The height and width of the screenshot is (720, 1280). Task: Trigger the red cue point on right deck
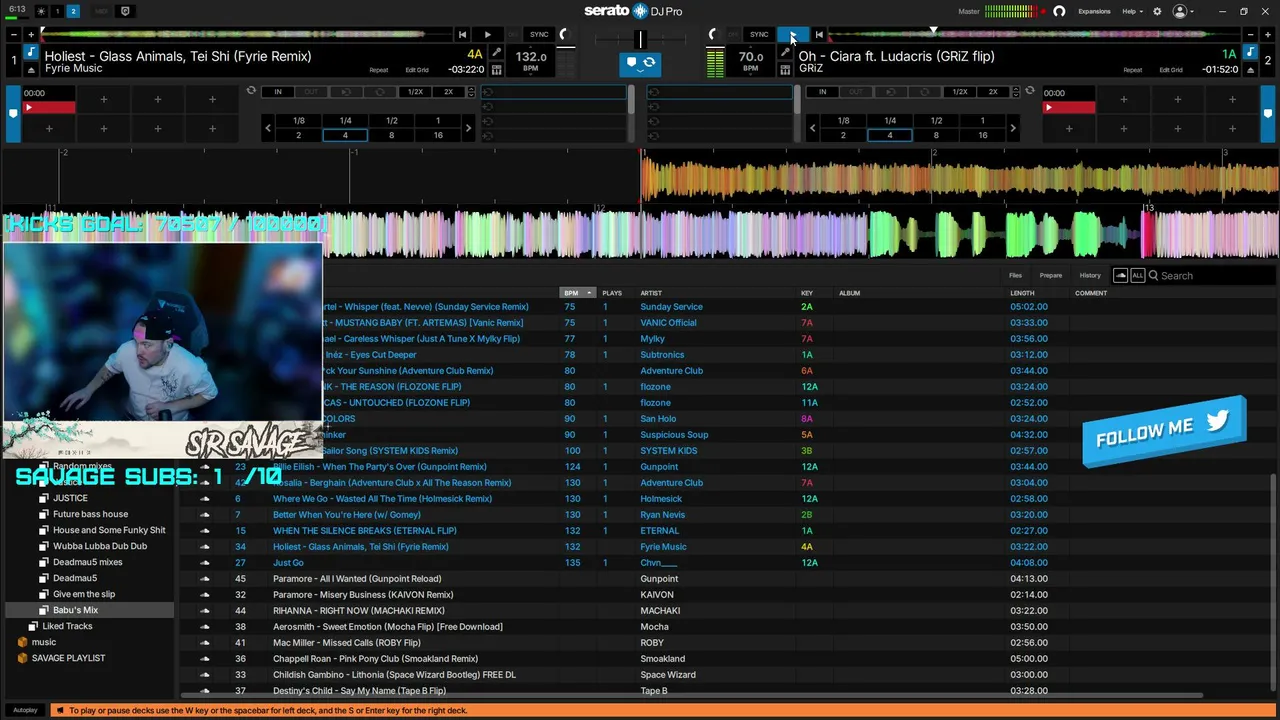(1069, 107)
